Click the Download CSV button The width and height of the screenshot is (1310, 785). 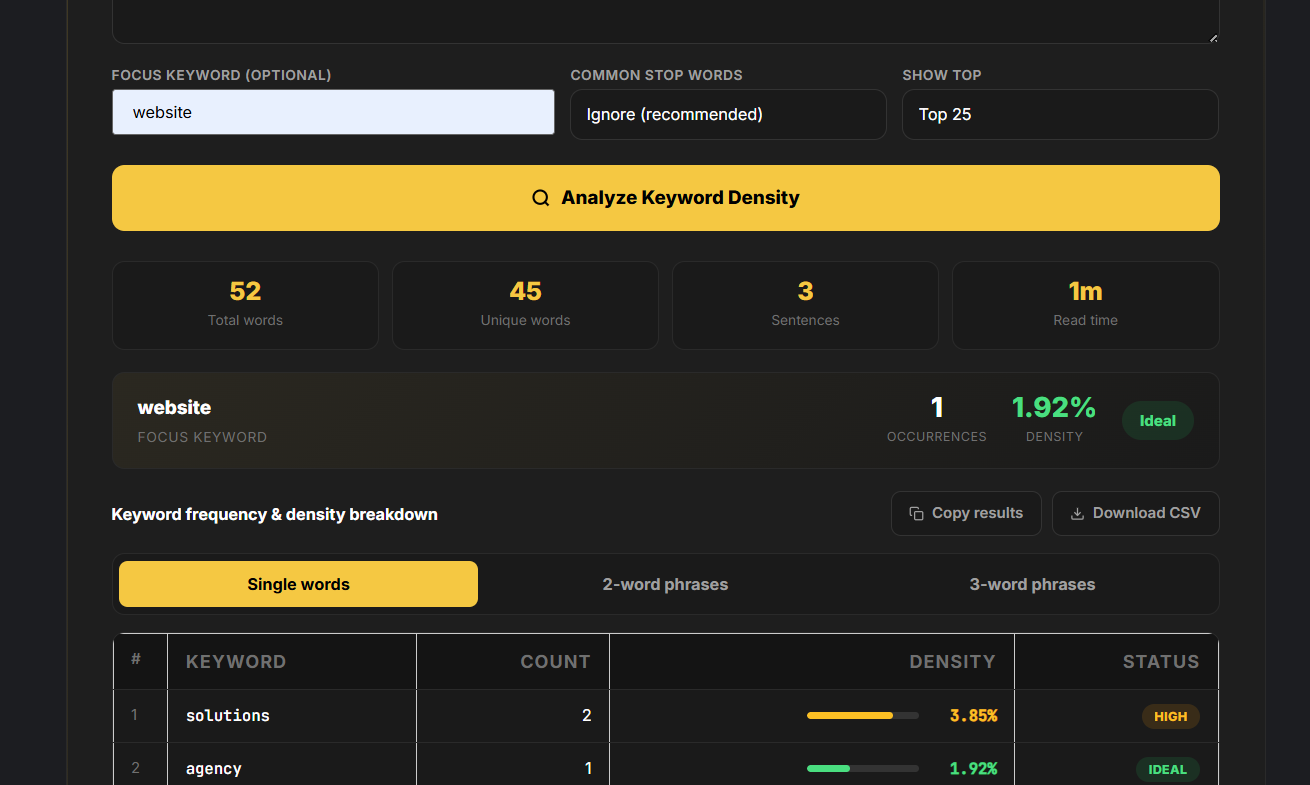[1136, 513]
